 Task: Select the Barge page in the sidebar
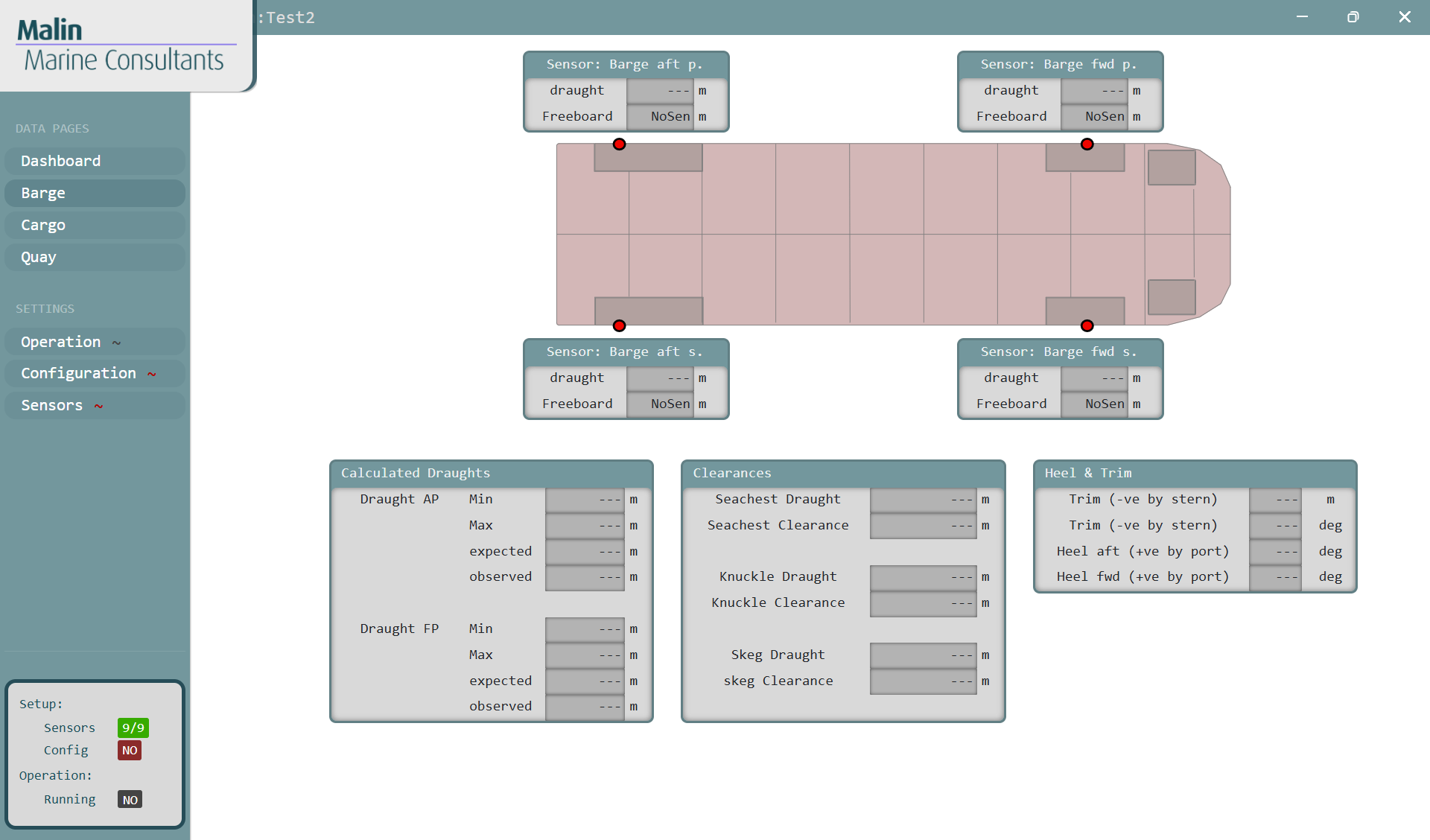(x=95, y=193)
